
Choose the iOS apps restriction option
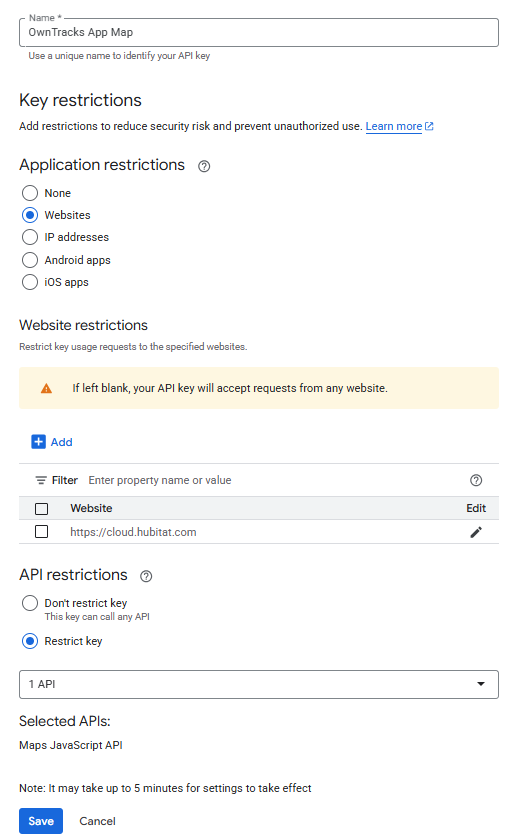click(x=30, y=282)
